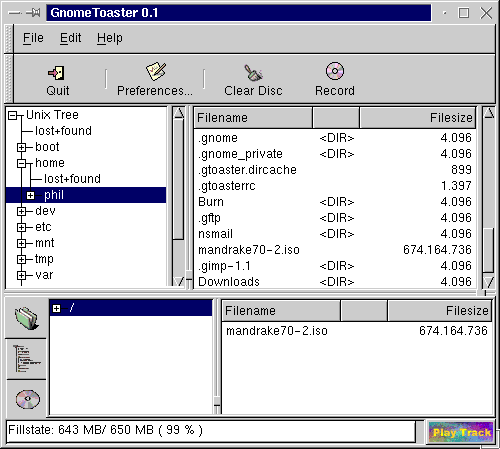Collapse the Unix Tree root node

[x=13, y=115]
